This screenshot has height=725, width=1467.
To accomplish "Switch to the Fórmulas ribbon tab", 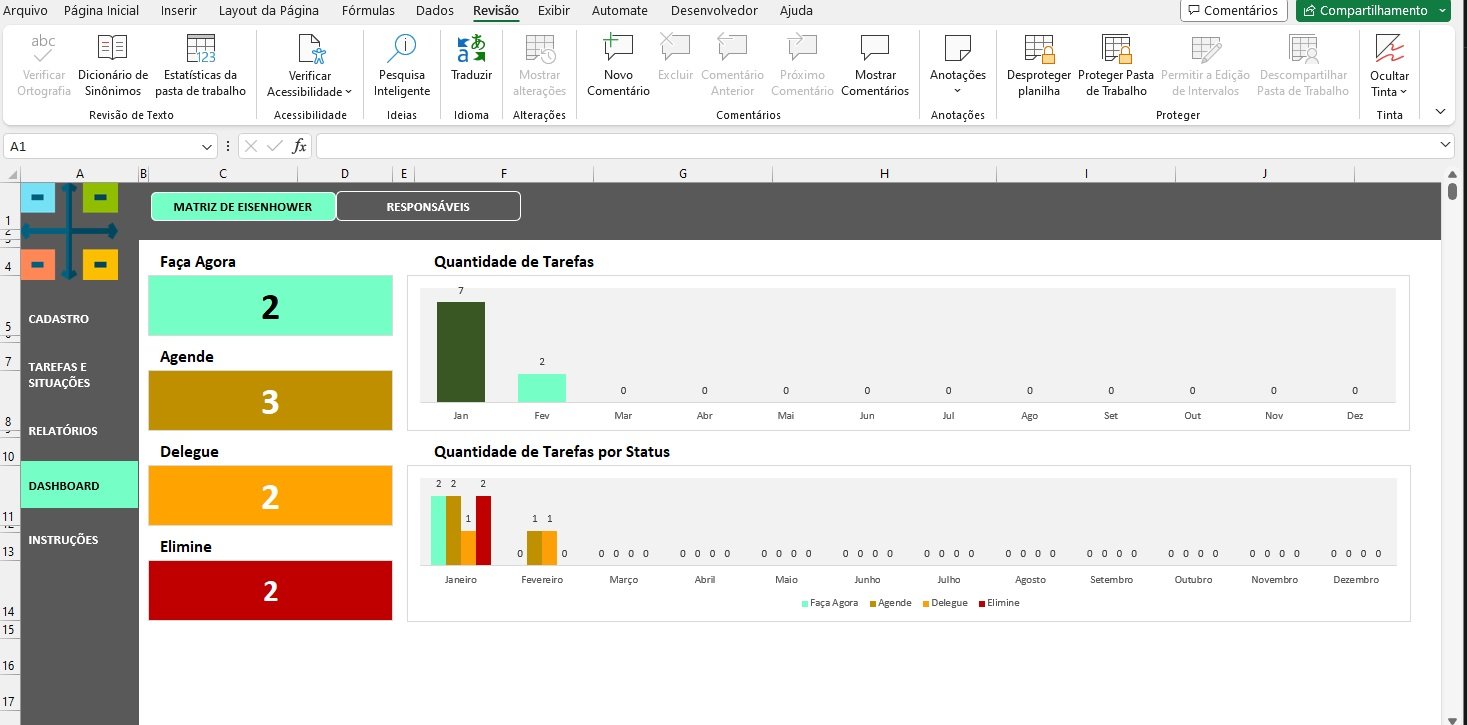I will point(368,11).
